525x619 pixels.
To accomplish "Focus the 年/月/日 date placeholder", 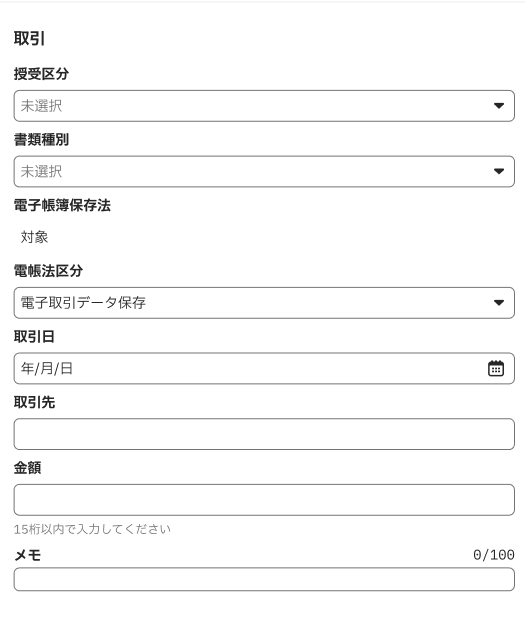I will (47, 368).
